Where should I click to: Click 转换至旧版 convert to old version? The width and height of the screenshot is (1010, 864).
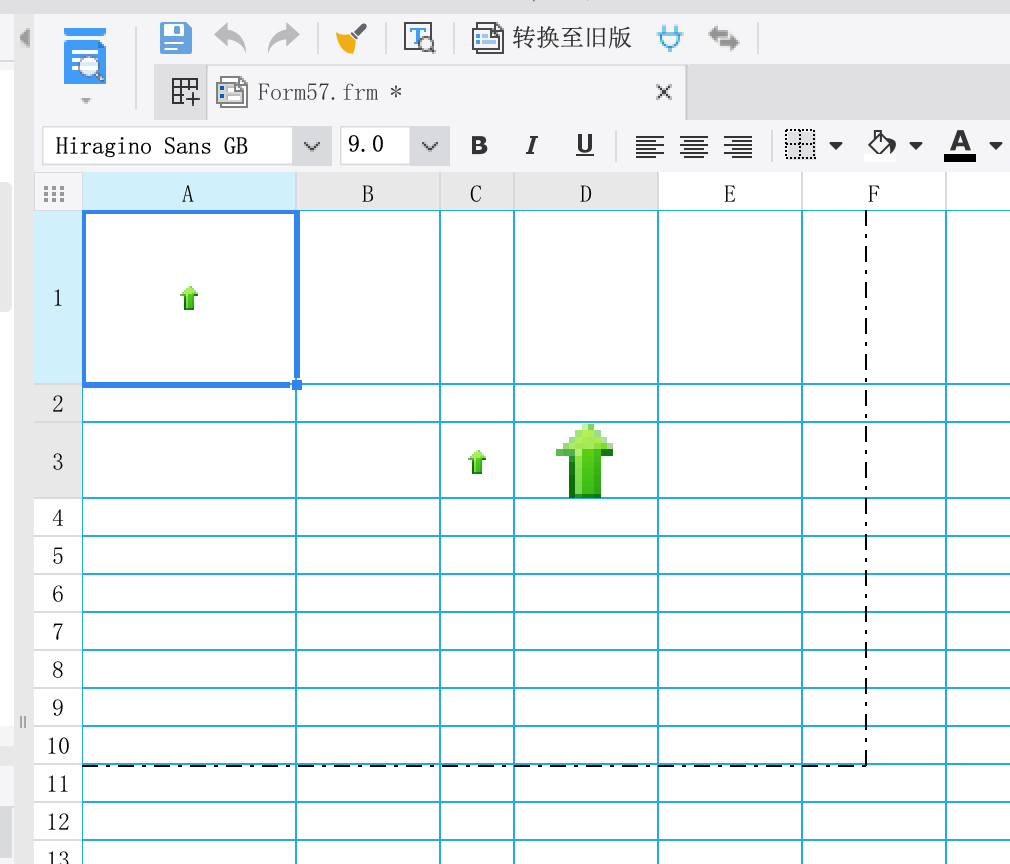coord(551,38)
